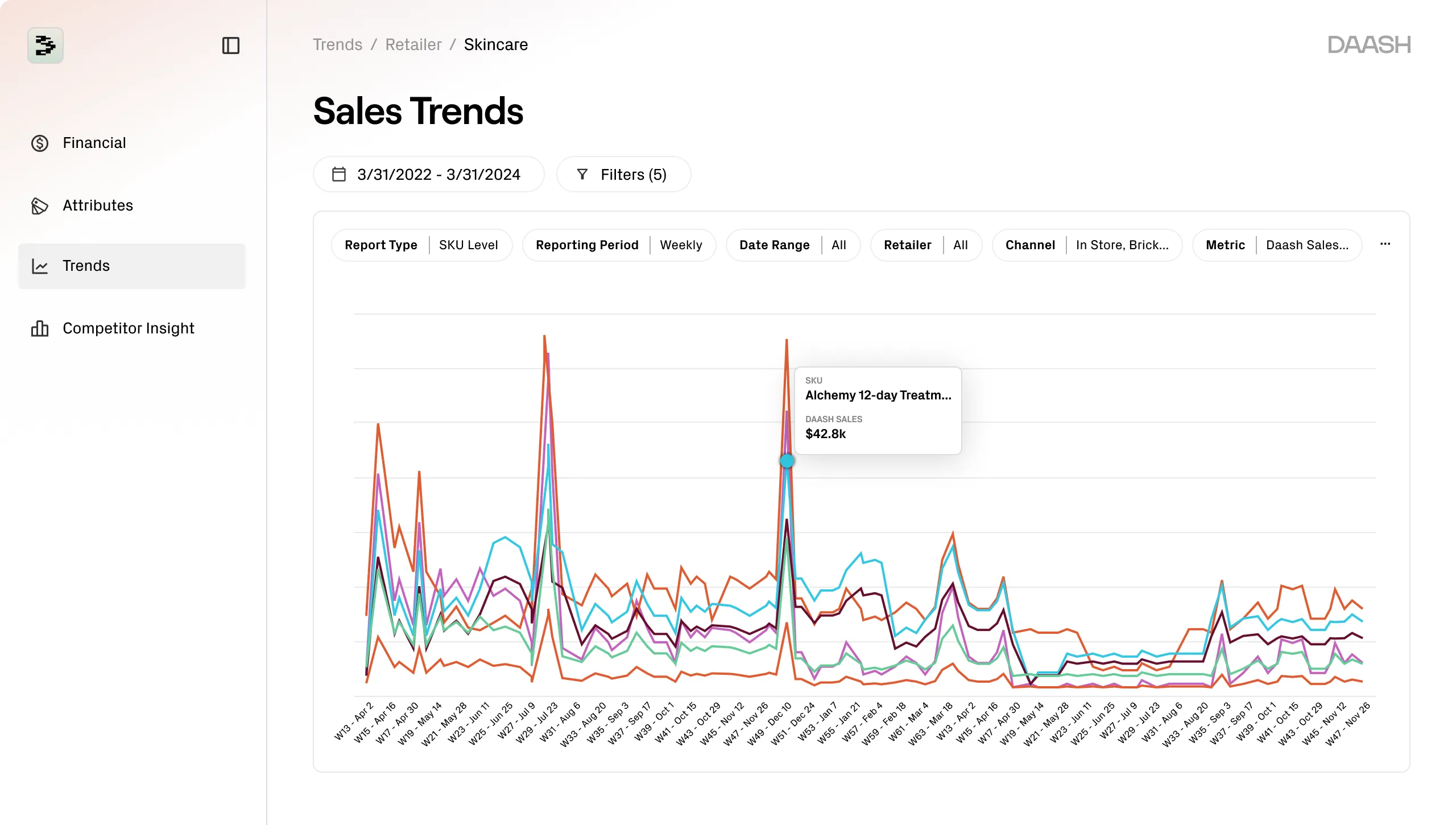Click the highlighted blue data point marker

(787, 461)
